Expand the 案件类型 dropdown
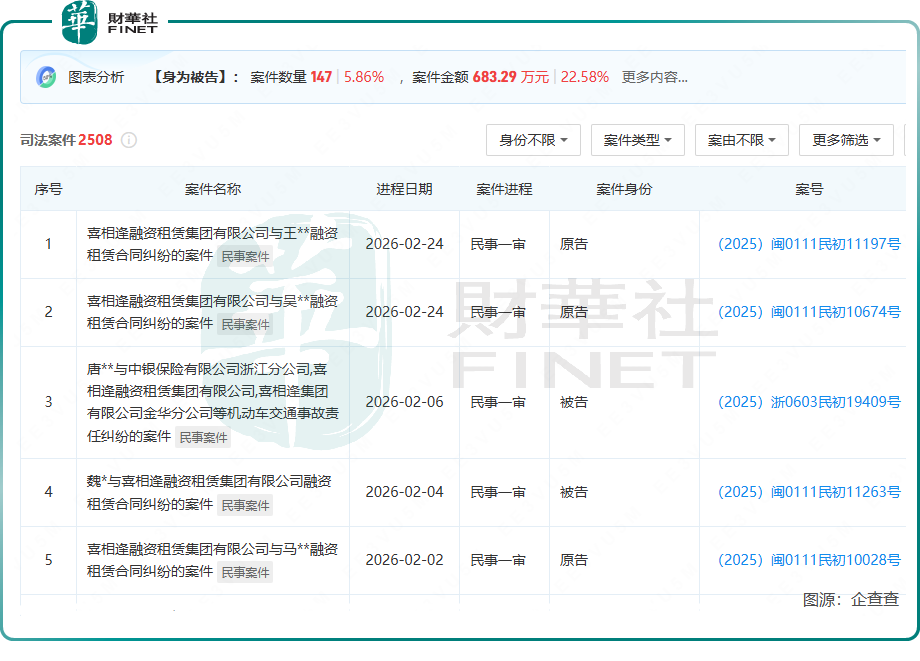Screen dimensions: 920x661 (x=637, y=140)
